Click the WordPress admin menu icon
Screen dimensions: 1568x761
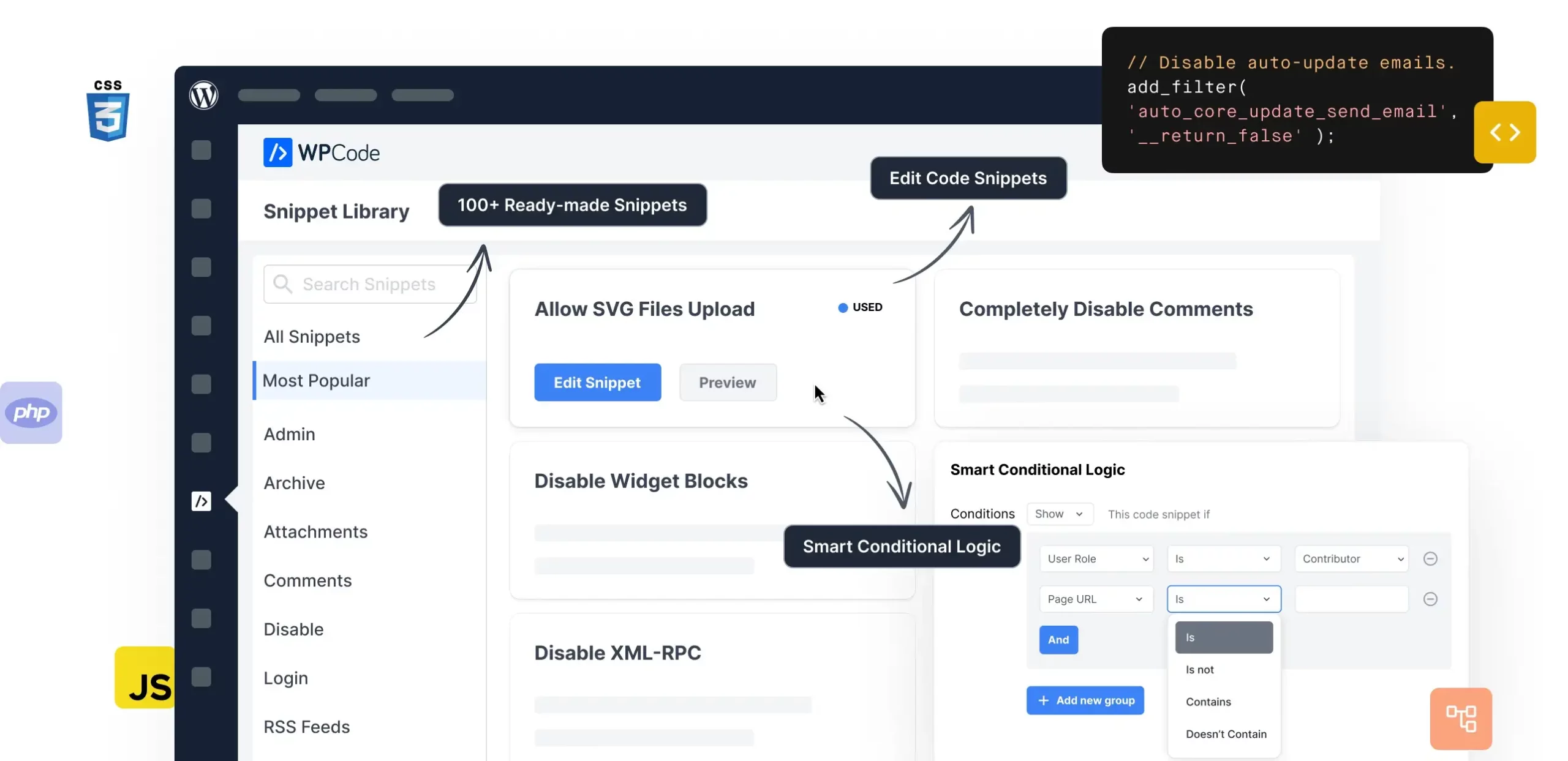(x=204, y=95)
